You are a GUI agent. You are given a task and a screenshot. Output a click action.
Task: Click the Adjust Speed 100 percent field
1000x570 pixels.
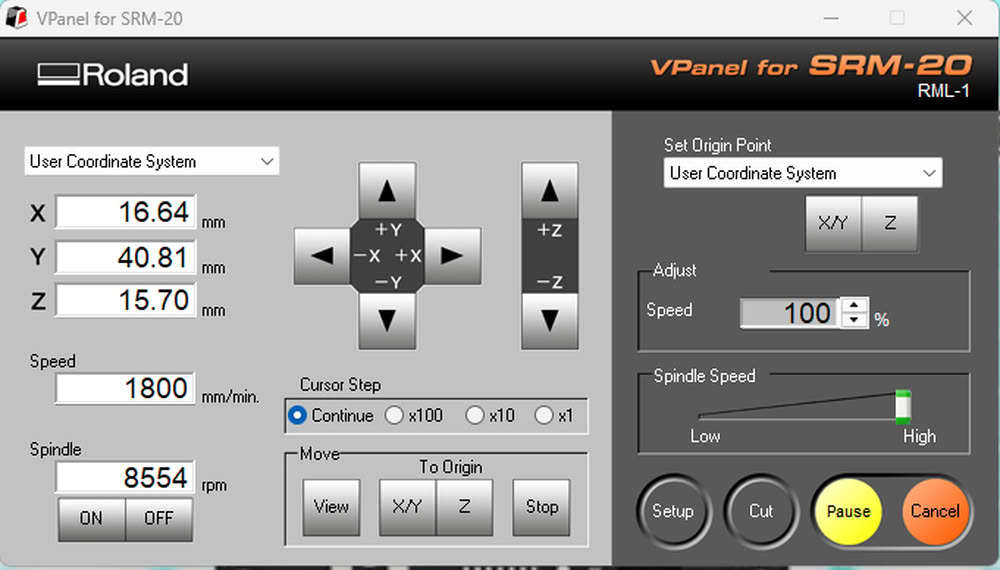pyautogui.click(x=790, y=313)
